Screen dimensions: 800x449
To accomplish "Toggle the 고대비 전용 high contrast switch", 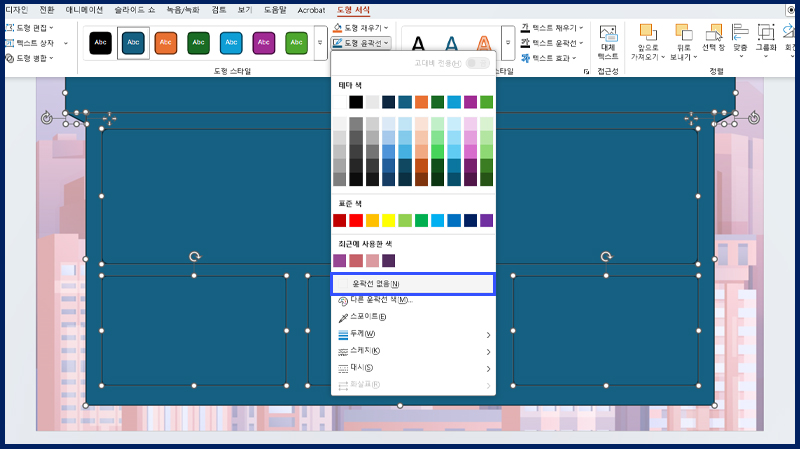I will (478, 63).
